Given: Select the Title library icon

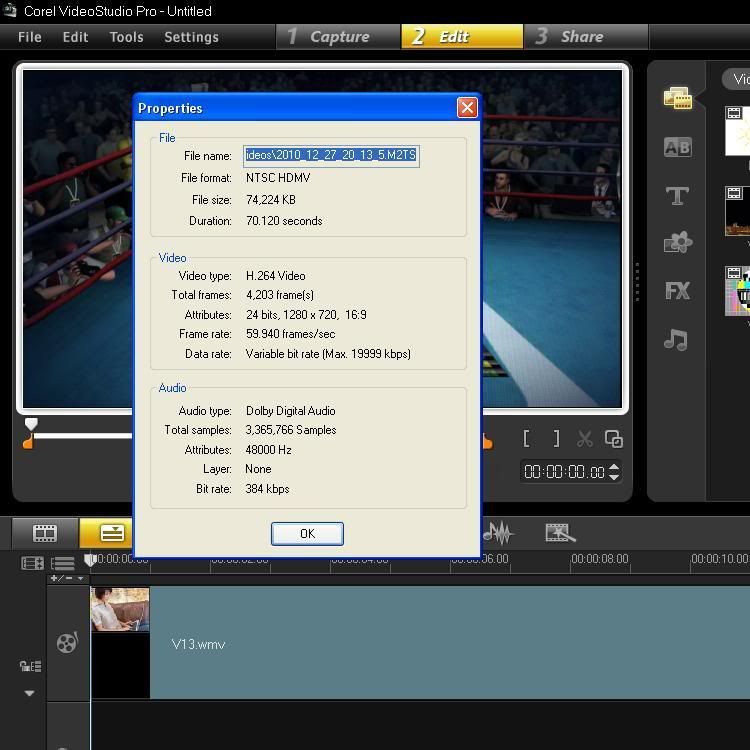Looking at the screenshot, I should point(677,196).
